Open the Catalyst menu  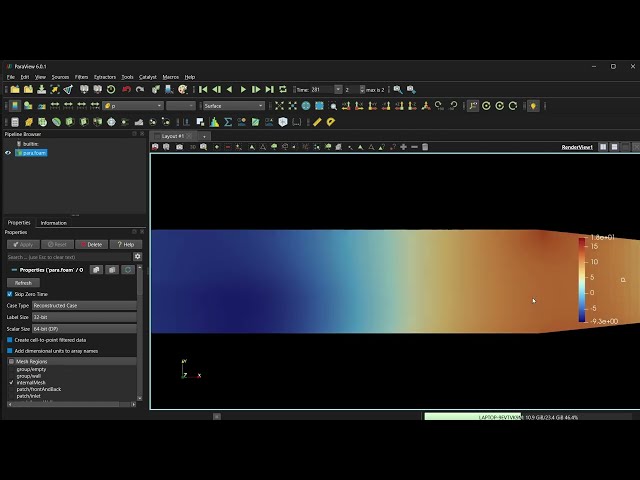[148, 77]
